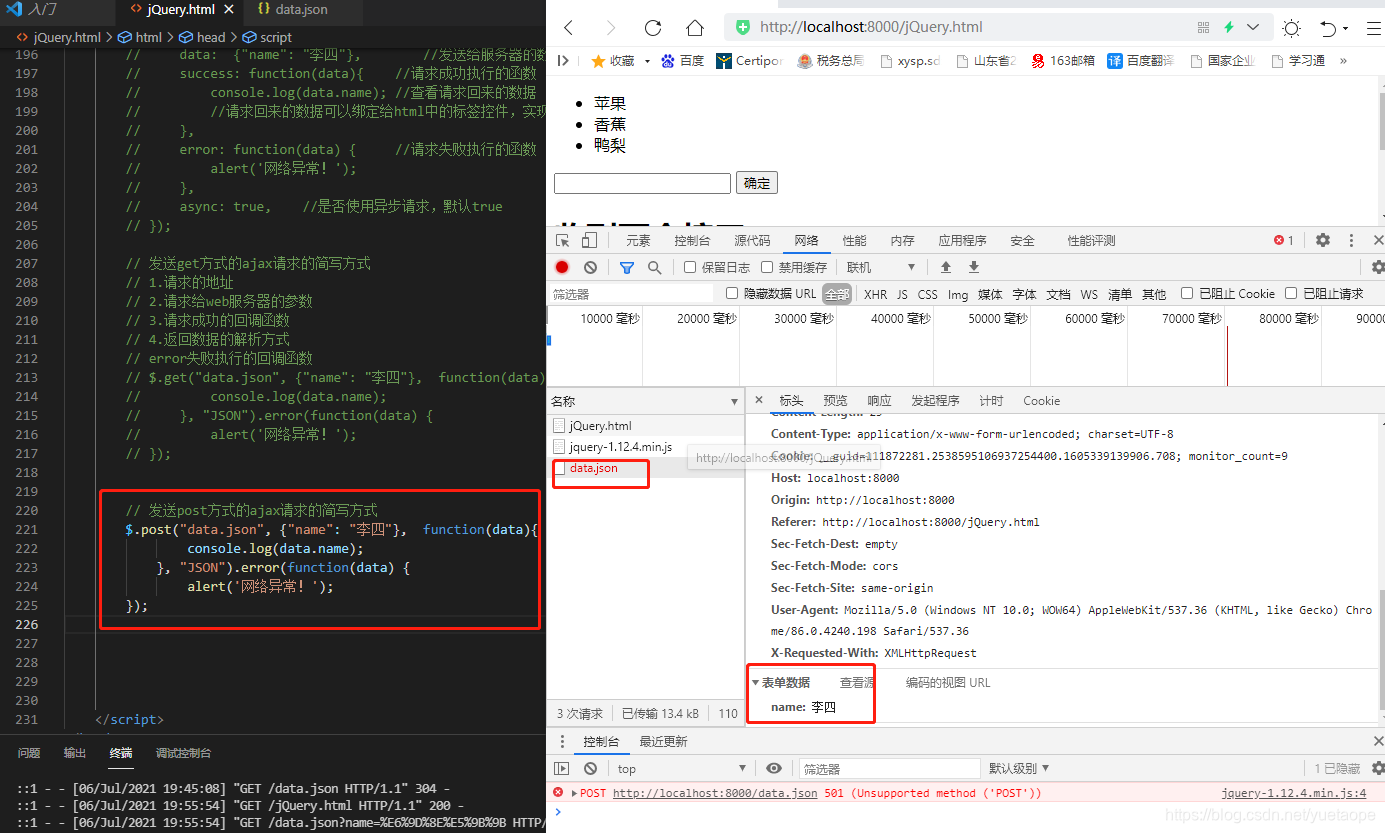1385x833 pixels.
Task: Toggle the blue network filter funnel icon
Action: 627,267
